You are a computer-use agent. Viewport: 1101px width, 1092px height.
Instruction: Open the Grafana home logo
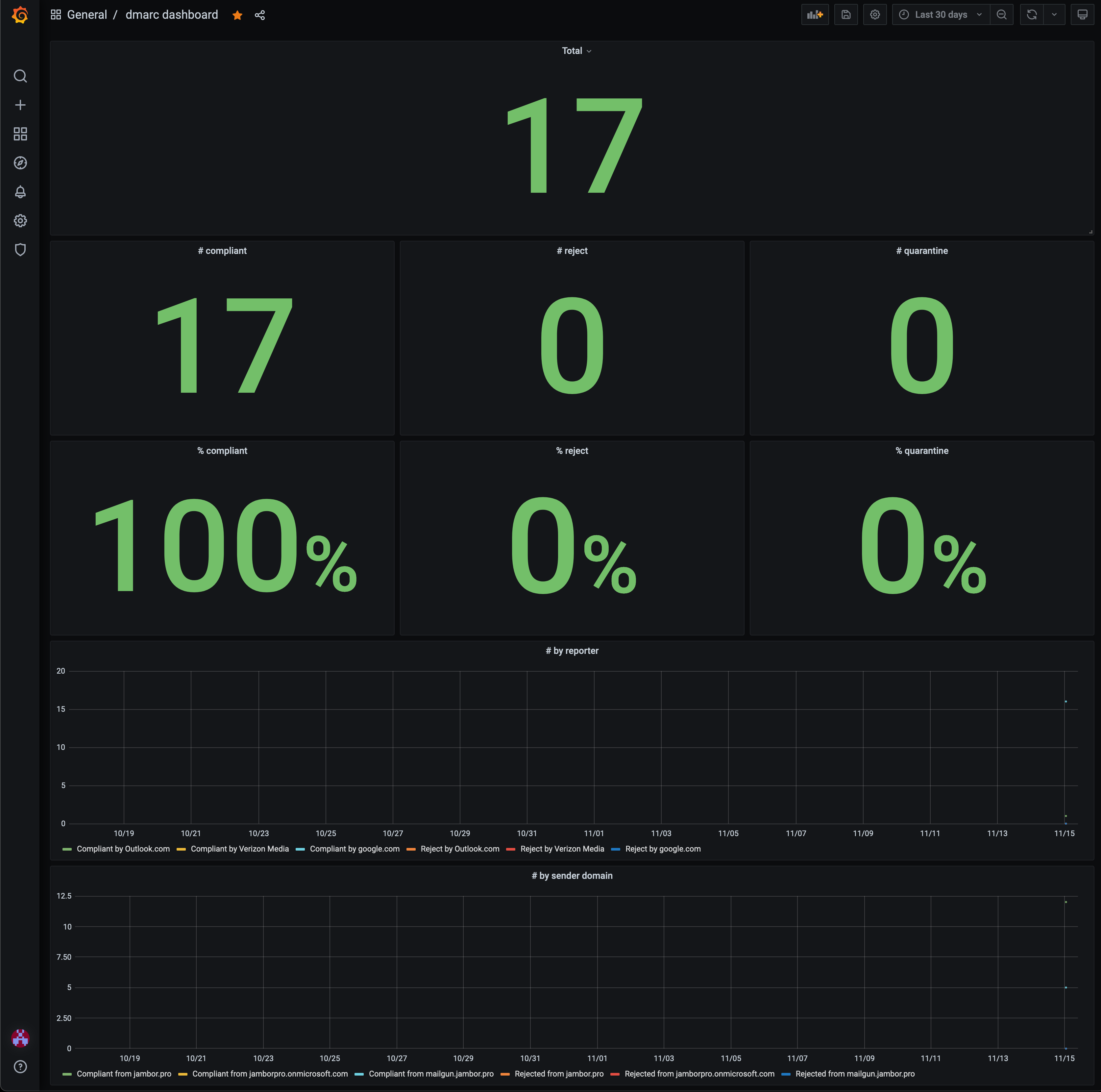pyautogui.click(x=20, y=15)
